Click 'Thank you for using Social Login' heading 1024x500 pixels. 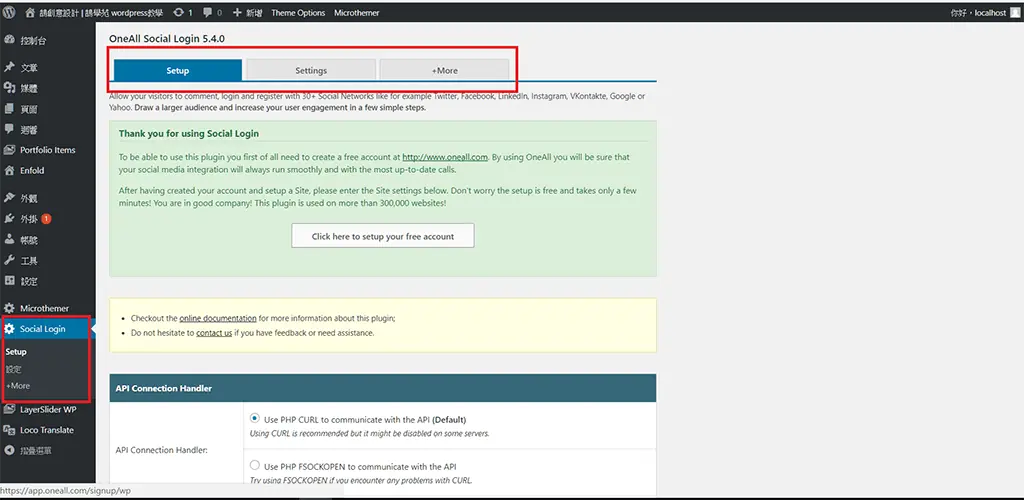click(x=189, y=133)
